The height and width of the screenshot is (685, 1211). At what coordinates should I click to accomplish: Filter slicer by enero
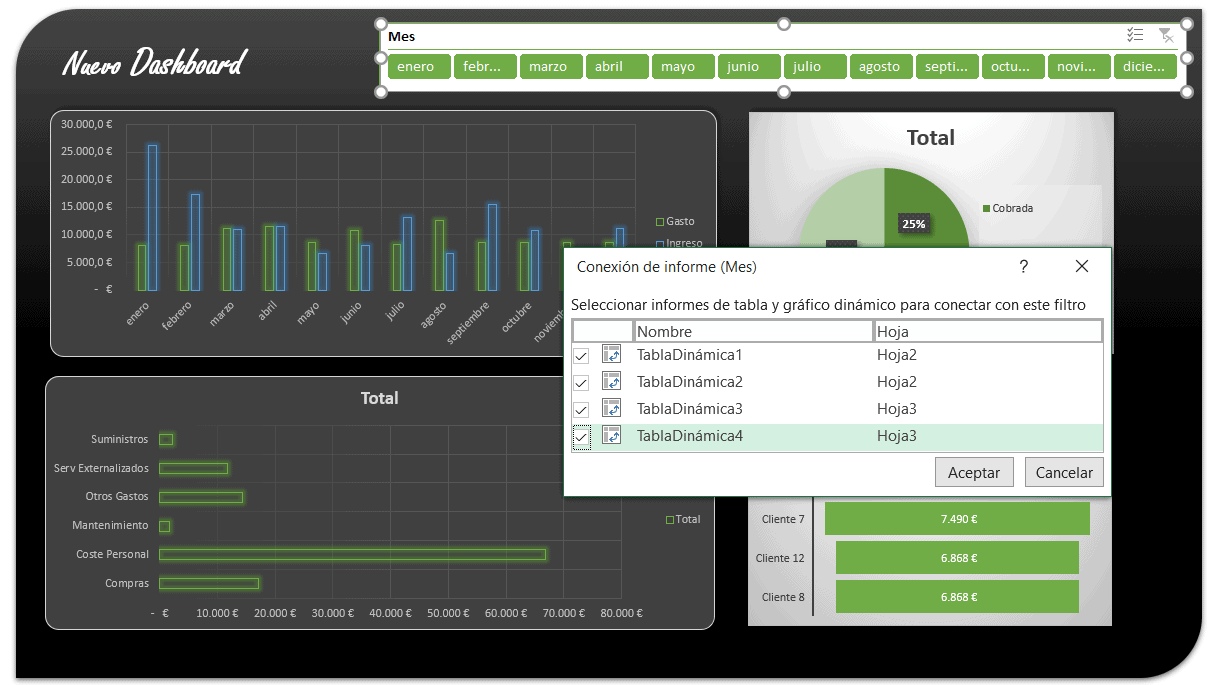[418, 67]
